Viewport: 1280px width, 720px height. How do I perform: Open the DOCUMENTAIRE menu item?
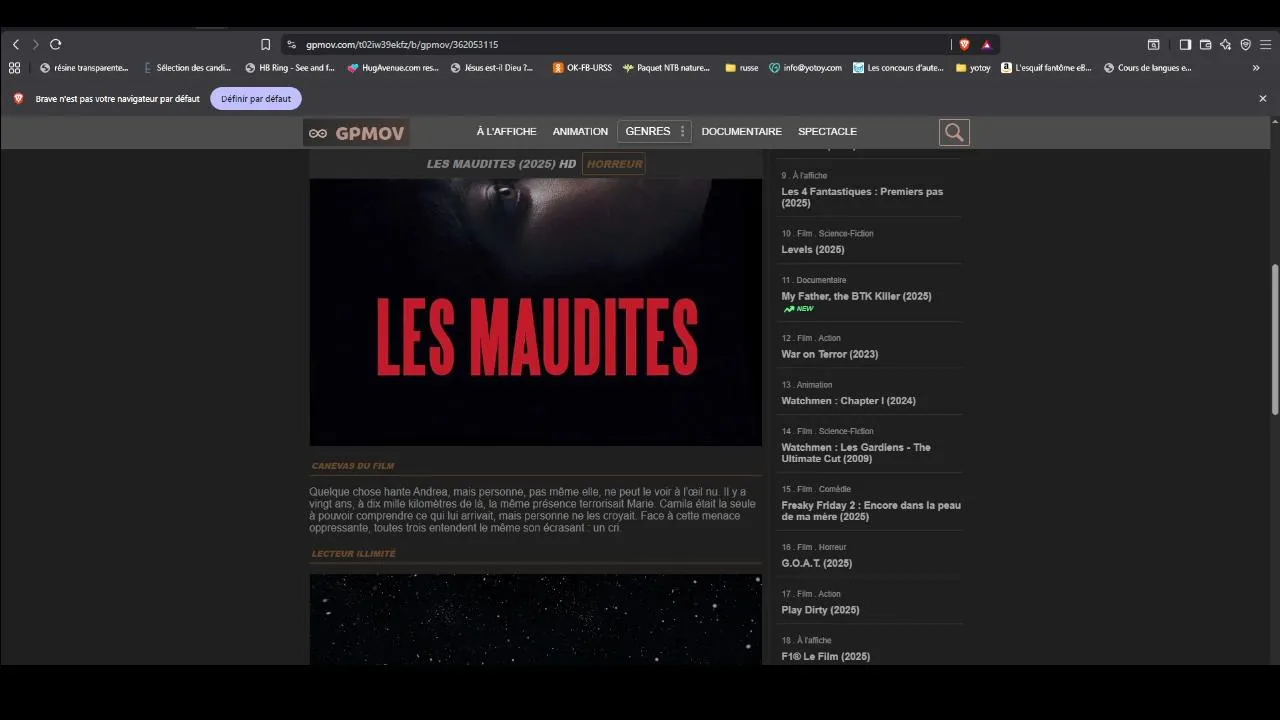[741, 132]
